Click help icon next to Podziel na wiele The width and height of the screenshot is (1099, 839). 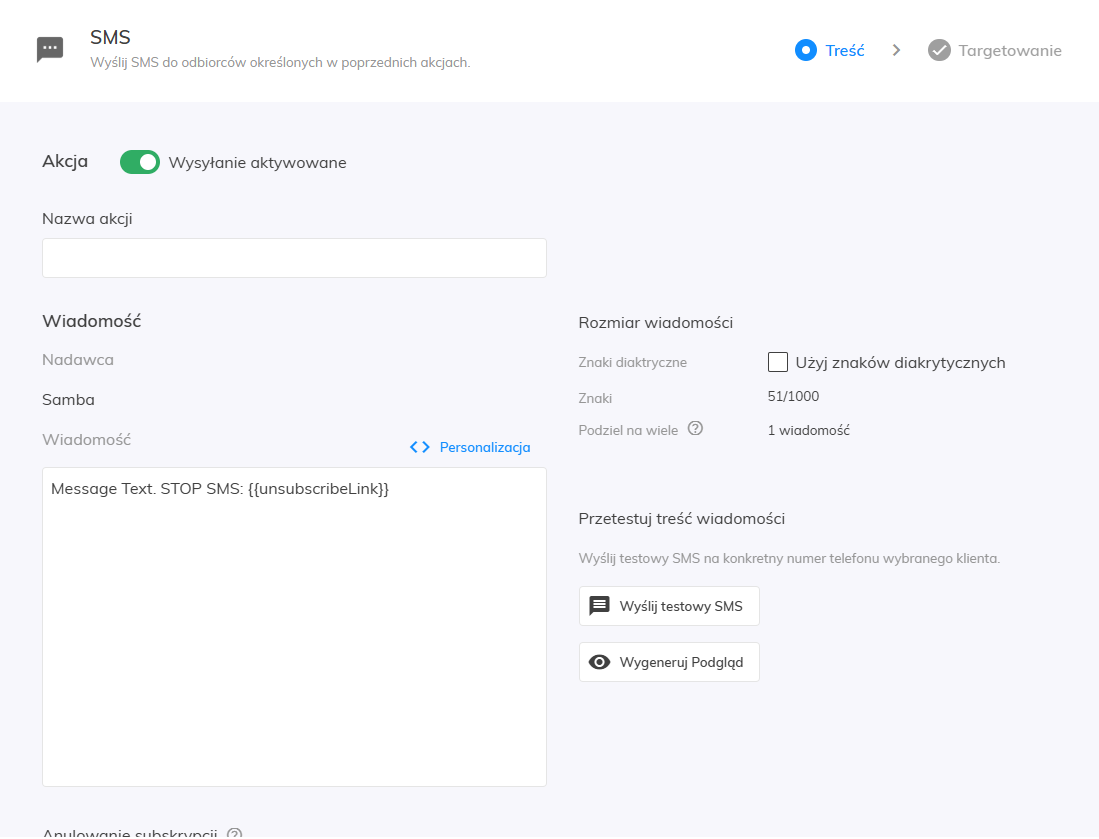pos(696,429)
